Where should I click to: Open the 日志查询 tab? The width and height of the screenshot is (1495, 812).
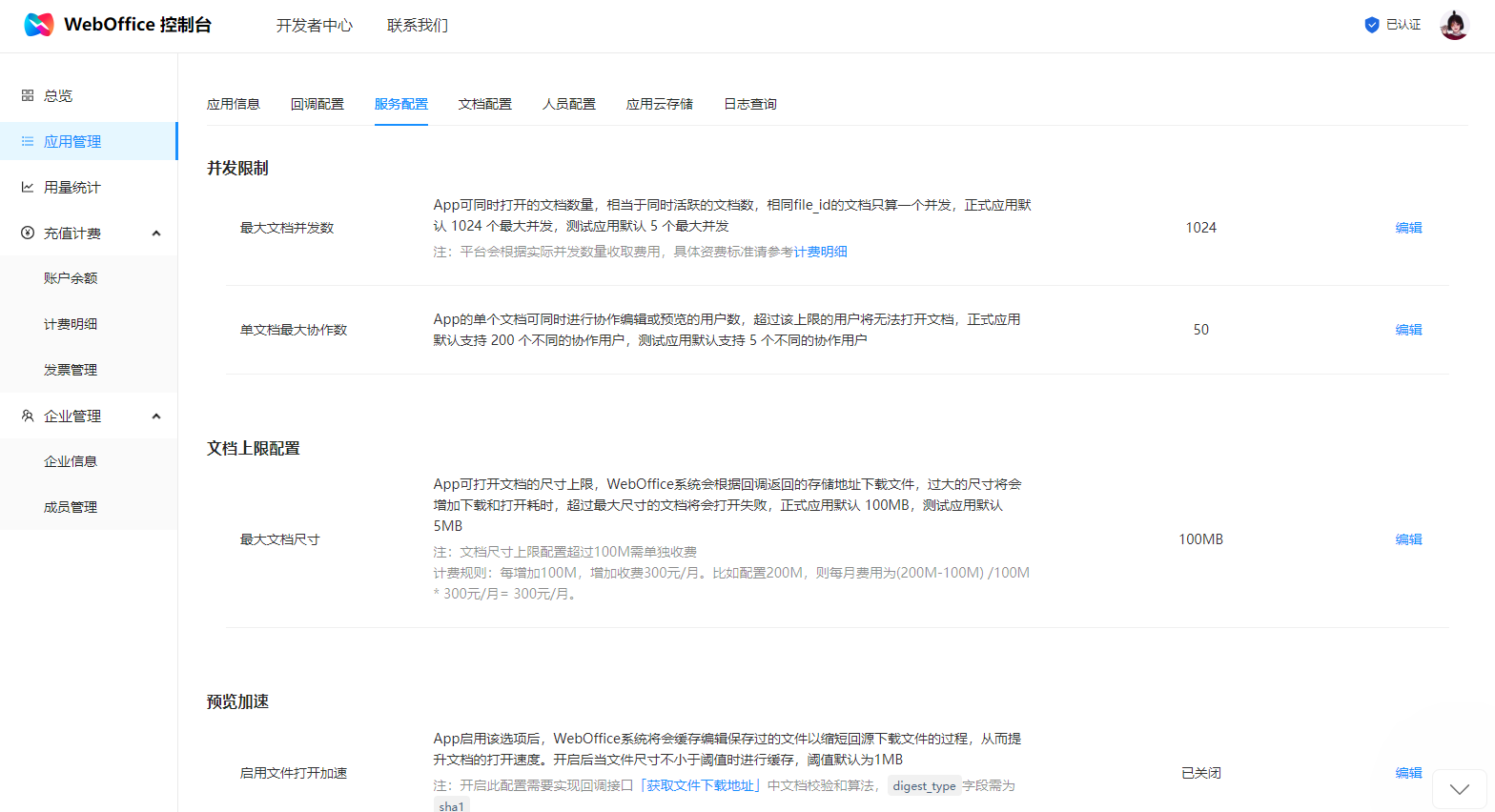[750, 104]
